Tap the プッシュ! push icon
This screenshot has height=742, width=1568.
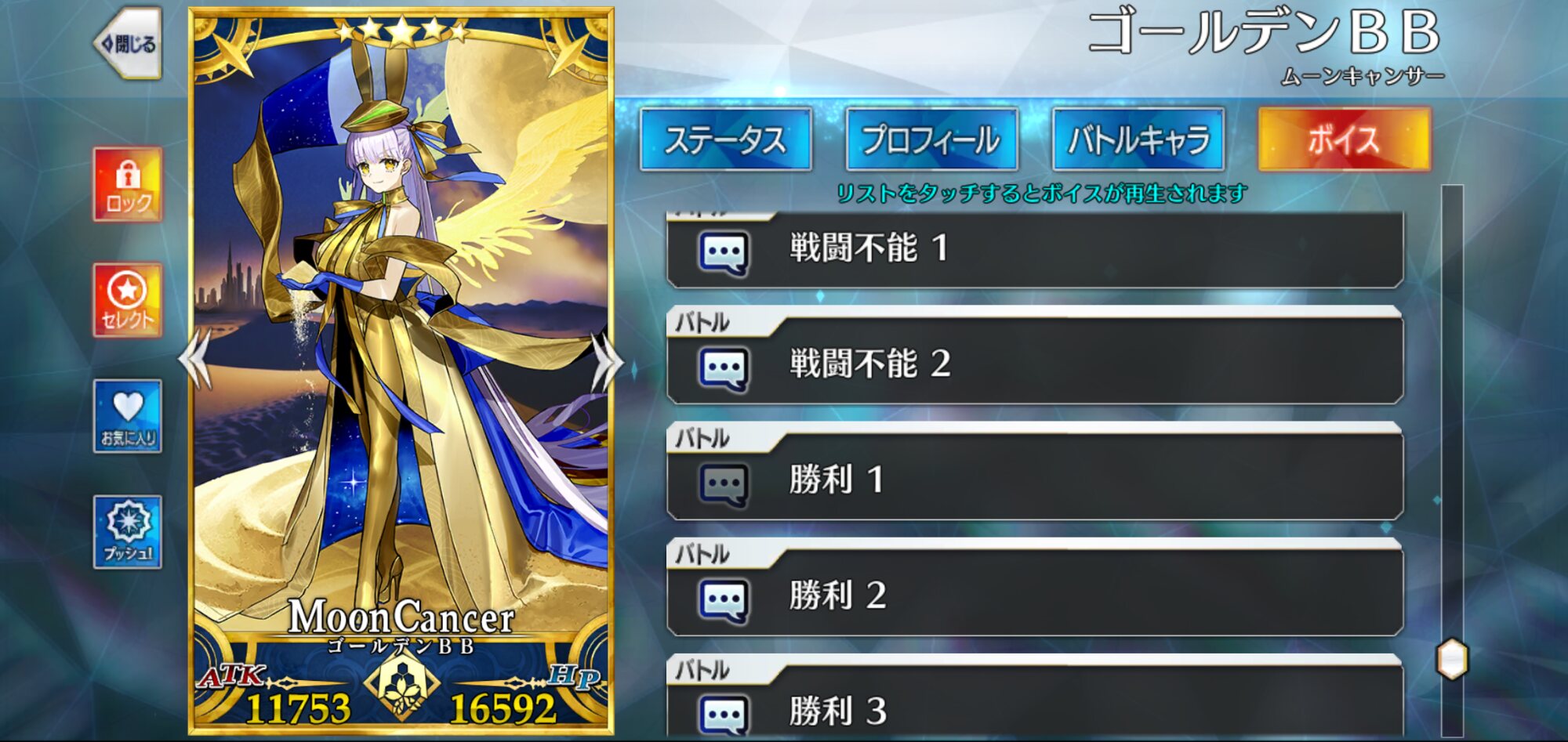[128, 532]
